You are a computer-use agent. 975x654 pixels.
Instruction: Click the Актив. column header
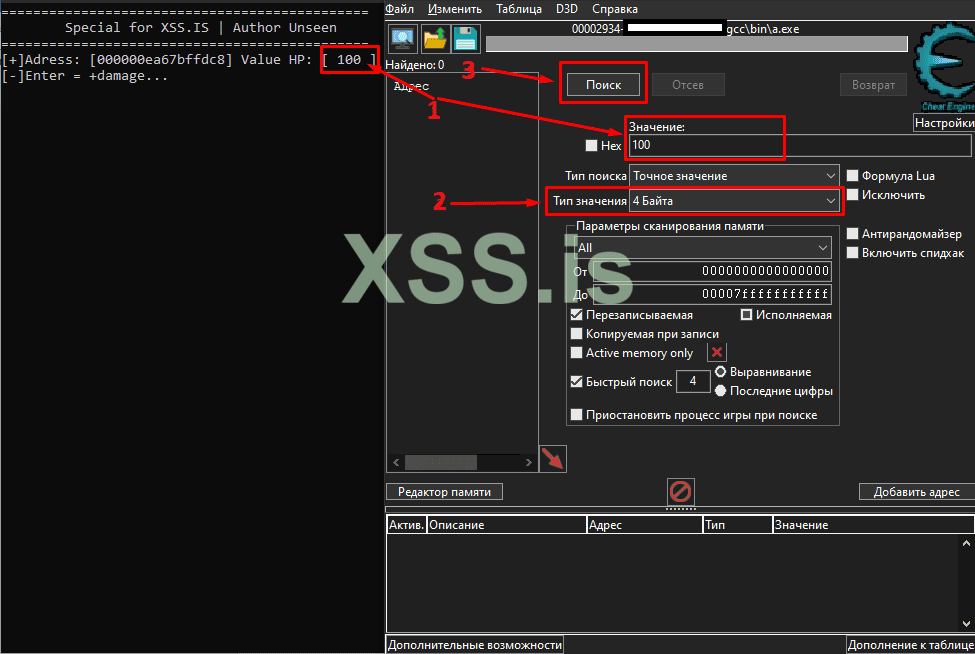pos(407,525)
